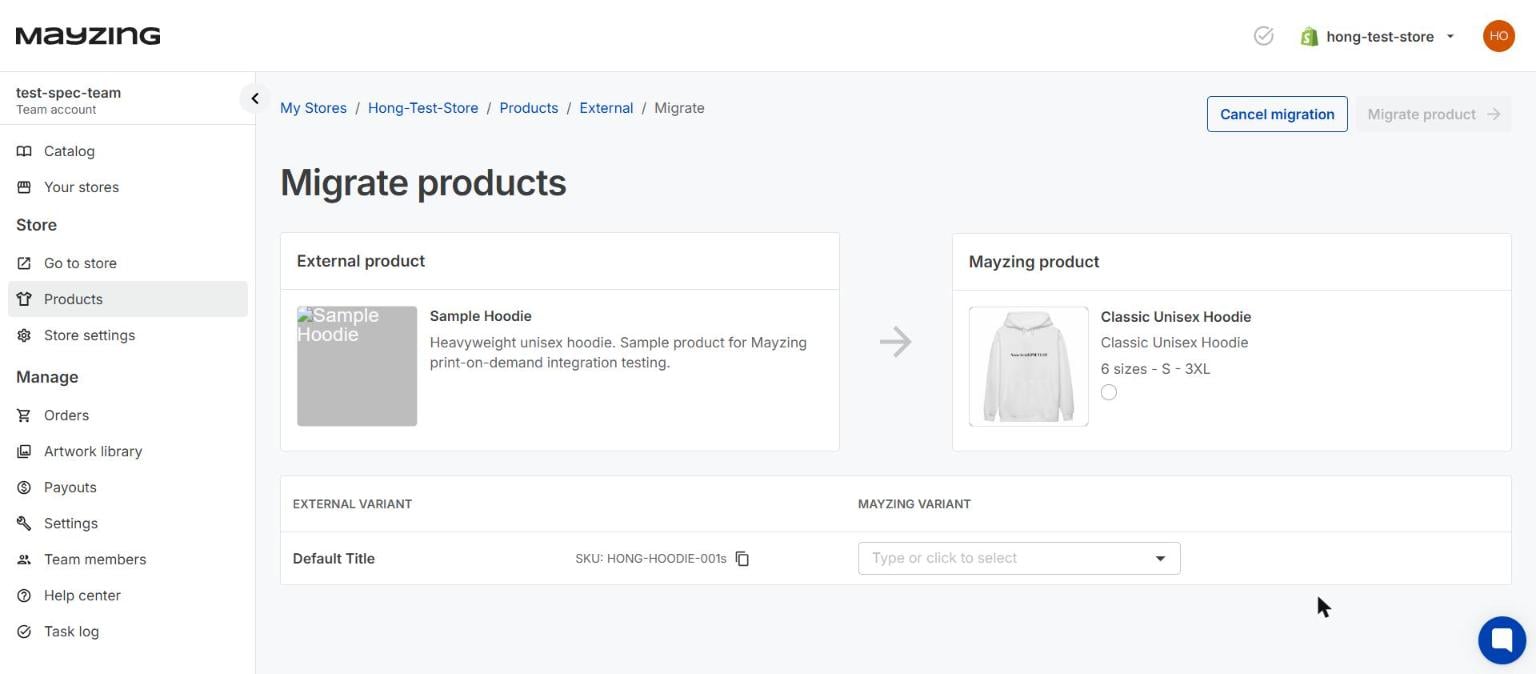Click the Sample Hoodie broken image thumbnail

357,366
